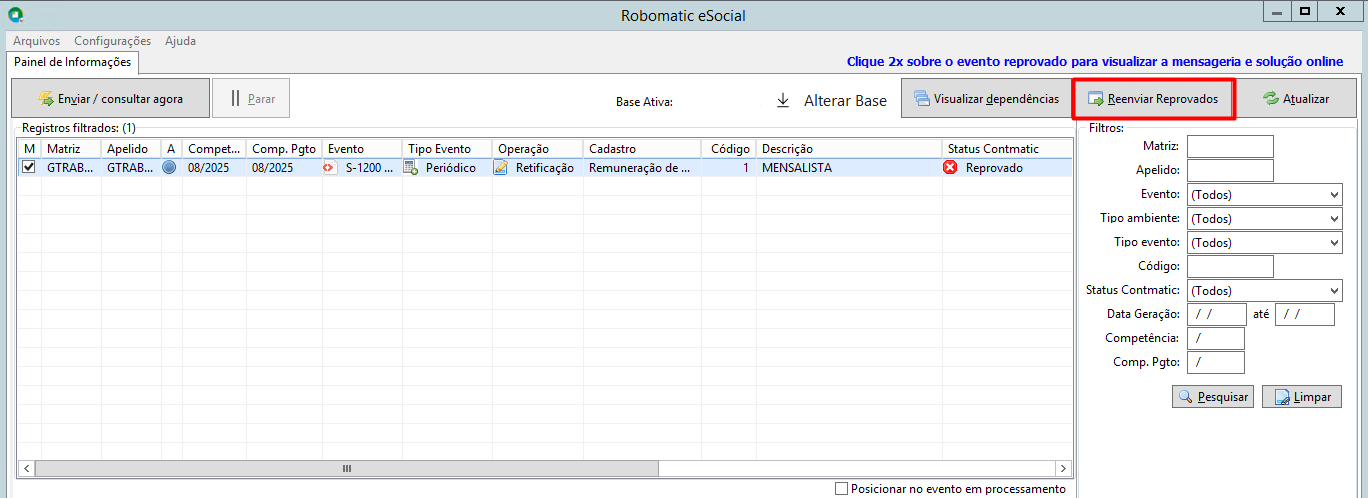Screen dimensions: 1368x498
Task: Open the Arquivos menu
Action: (x=37, y=41)
